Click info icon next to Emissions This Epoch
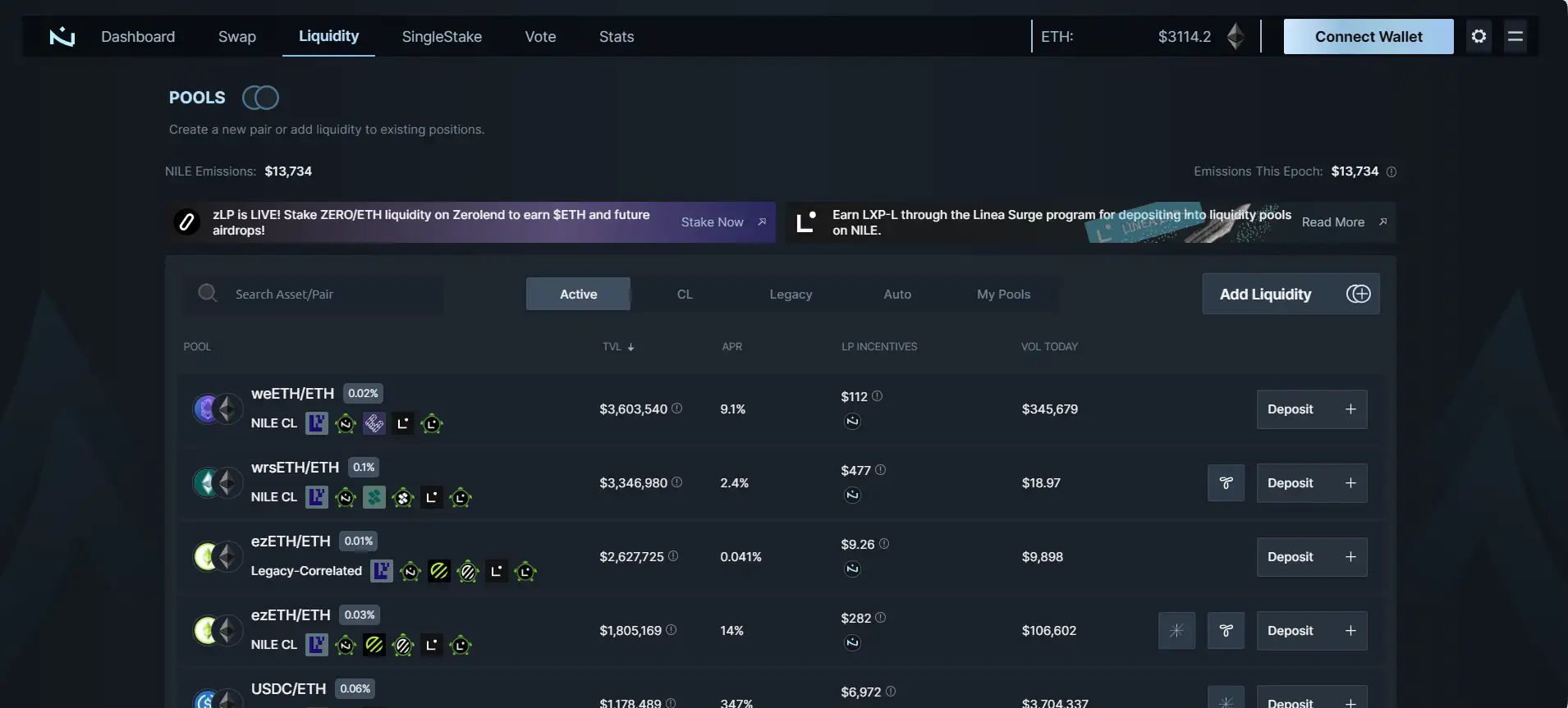The height and width of the screenshot is (708, 1568). (x=1391, y=172)
